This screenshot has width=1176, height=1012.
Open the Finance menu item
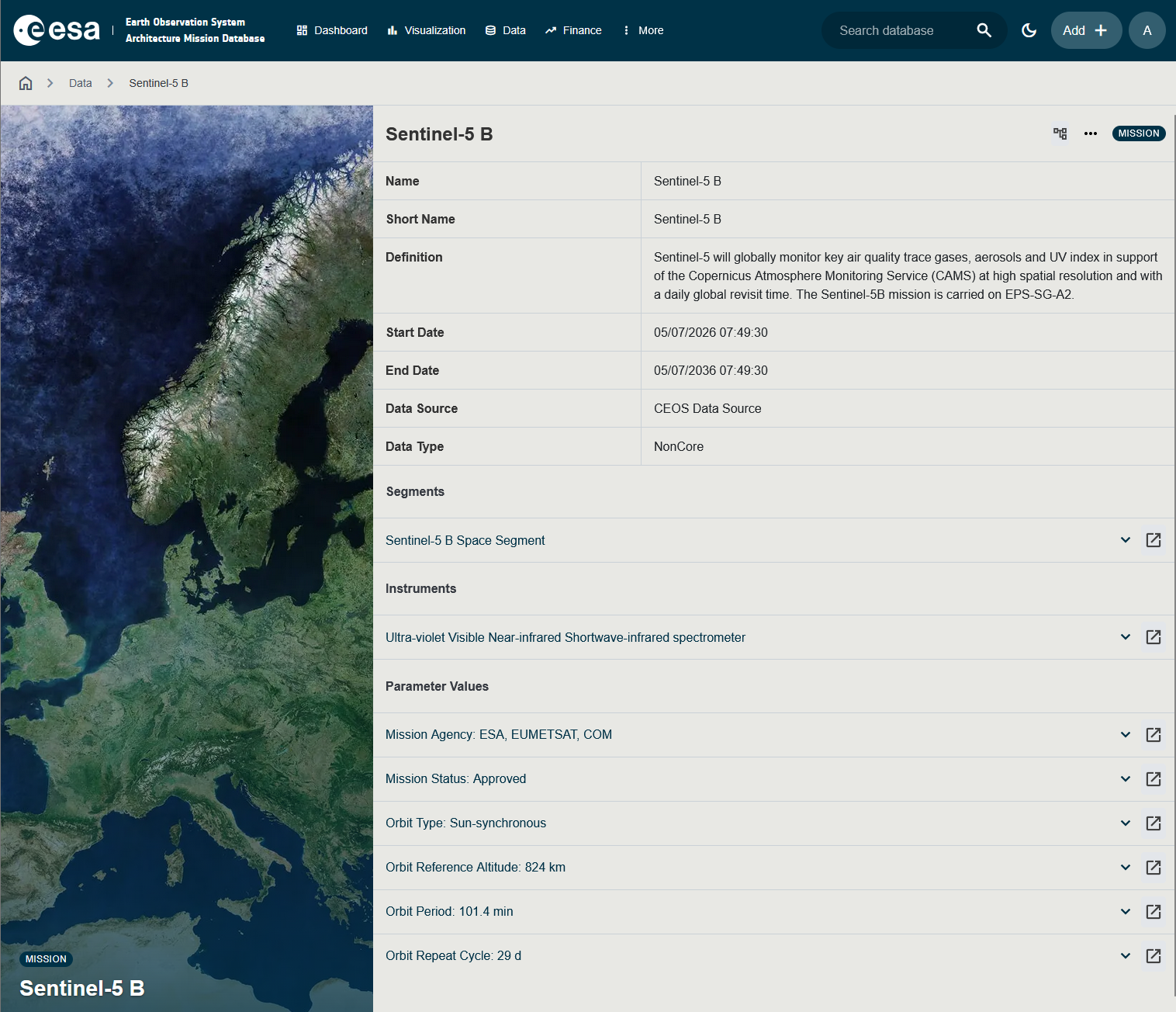573,30
